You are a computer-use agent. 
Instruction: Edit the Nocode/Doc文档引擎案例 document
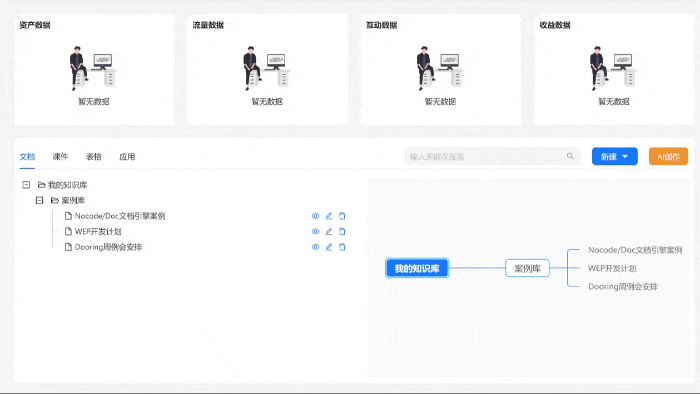pyautogui.click(x=329, y=216)
